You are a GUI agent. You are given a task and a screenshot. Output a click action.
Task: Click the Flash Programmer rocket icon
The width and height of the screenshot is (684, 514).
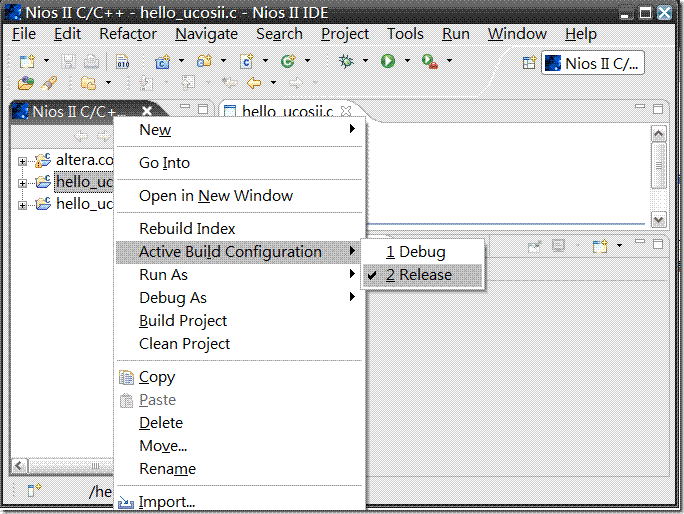49,83
